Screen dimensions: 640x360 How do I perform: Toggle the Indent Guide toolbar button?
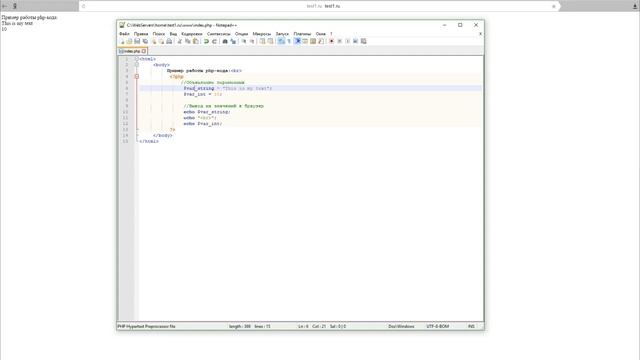[298, 41]
